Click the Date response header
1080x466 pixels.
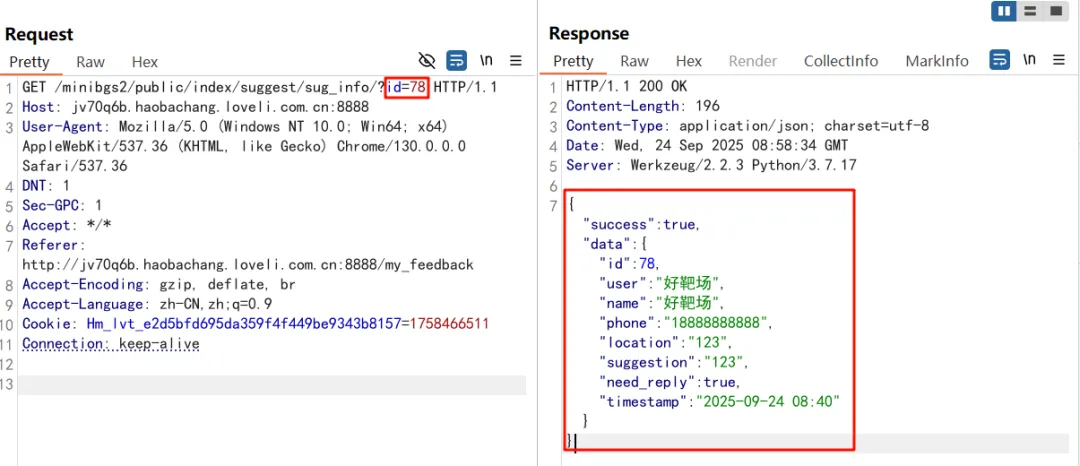coord(707,146)
